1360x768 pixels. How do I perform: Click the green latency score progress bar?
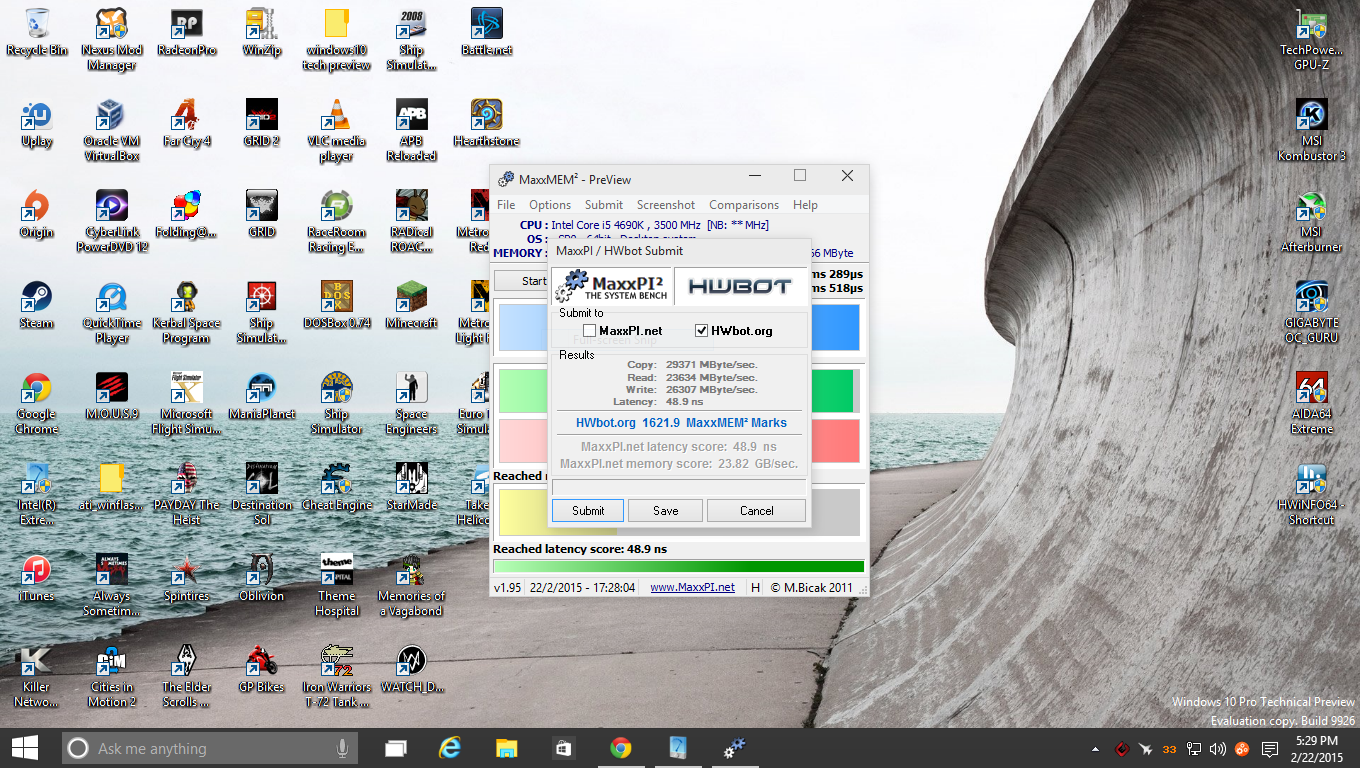coord(679,567)
